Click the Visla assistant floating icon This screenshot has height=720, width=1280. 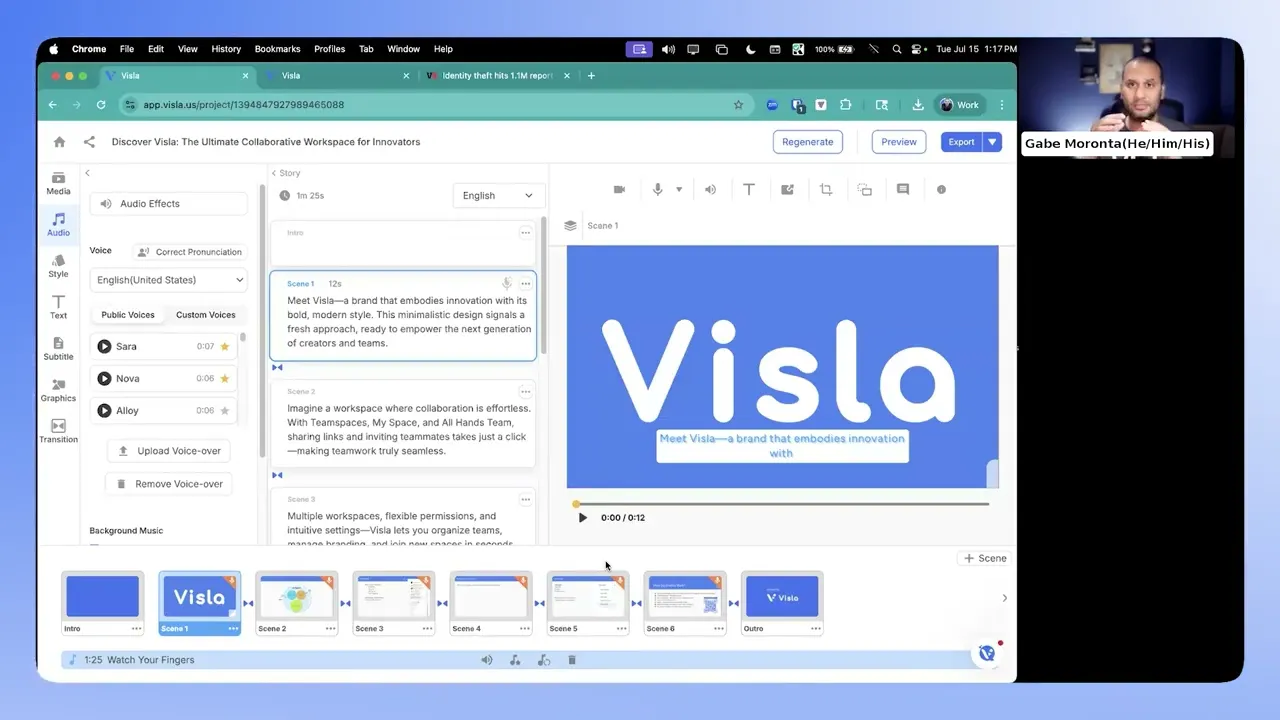(988, 653)
